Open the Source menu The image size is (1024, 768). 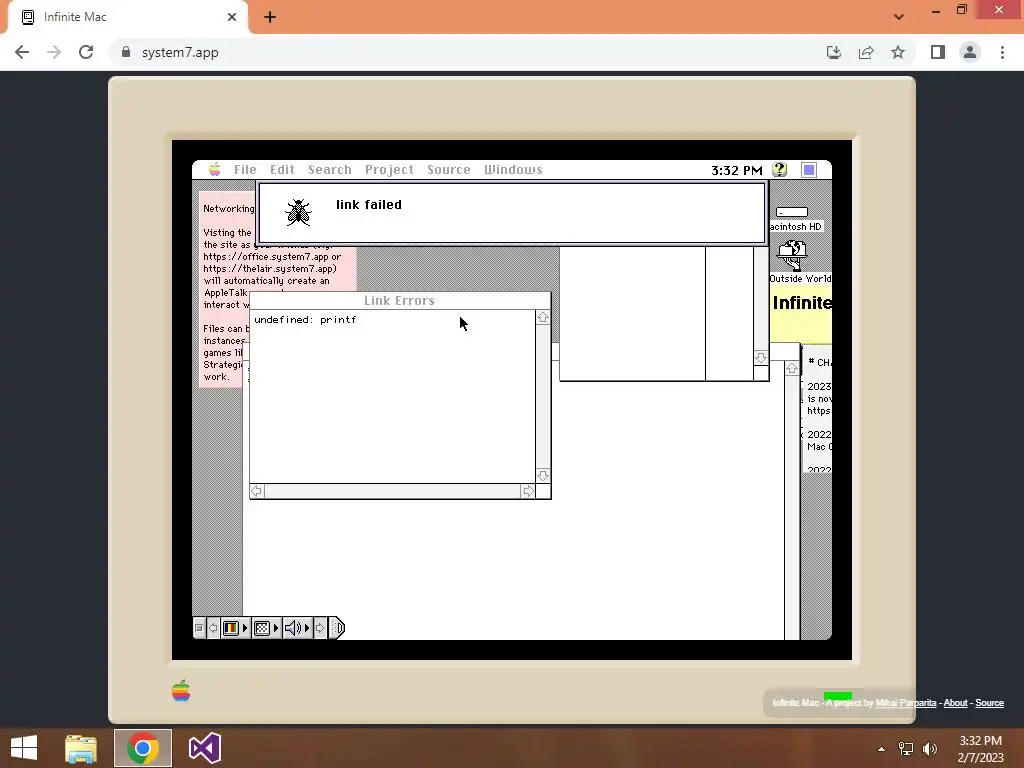coord(449,170)
